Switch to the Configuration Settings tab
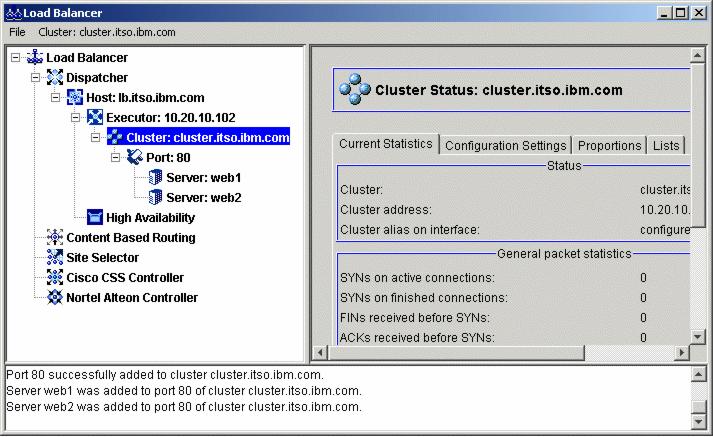 [x=506, y=146]
